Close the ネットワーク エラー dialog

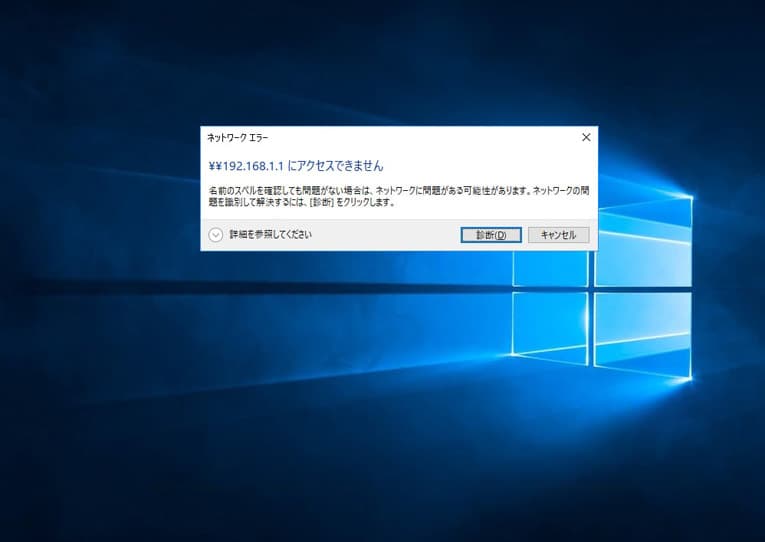(x=586, y=137)
